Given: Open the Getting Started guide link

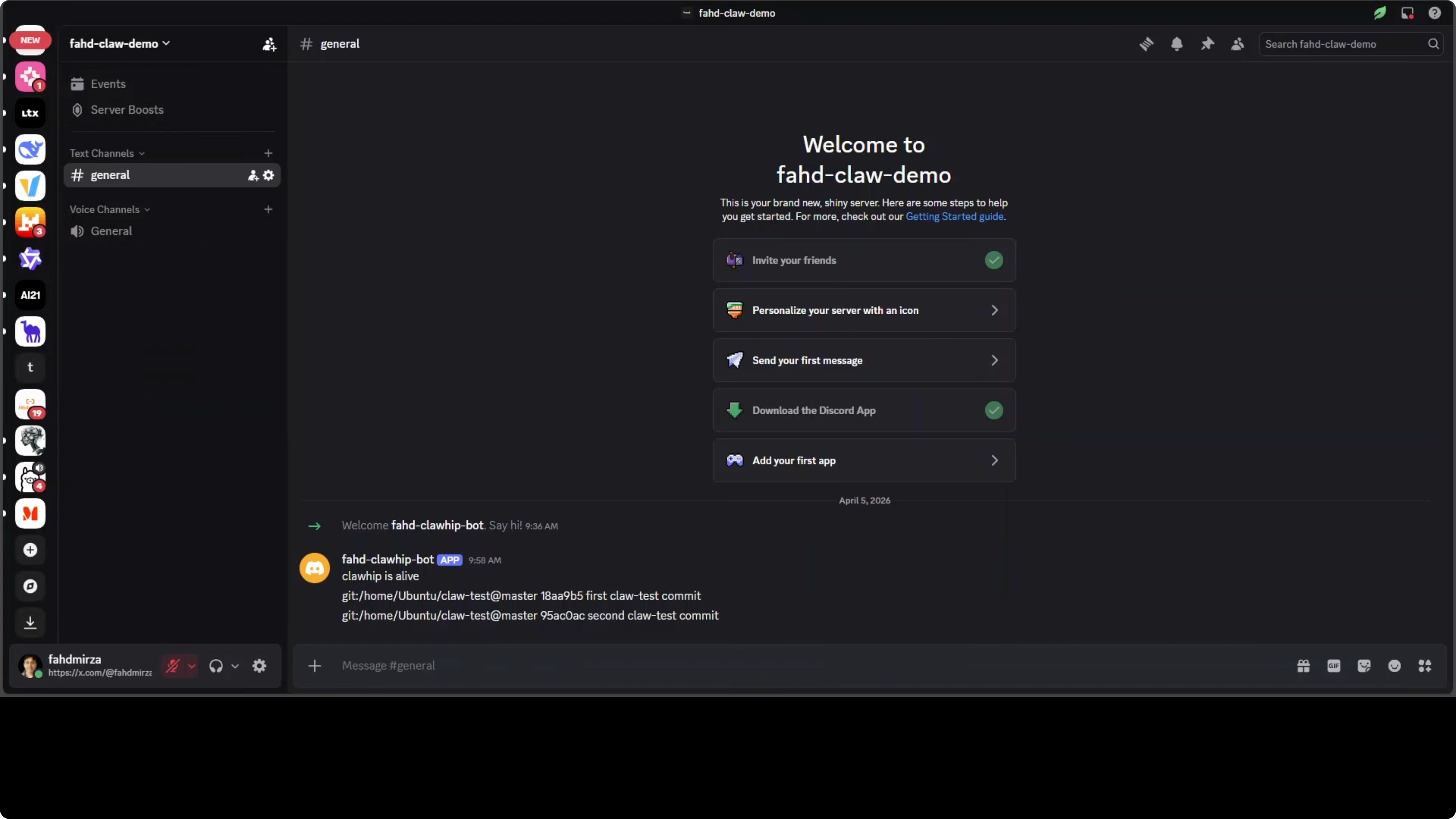Looking at the screenshot, I should [x=954, y=216].
